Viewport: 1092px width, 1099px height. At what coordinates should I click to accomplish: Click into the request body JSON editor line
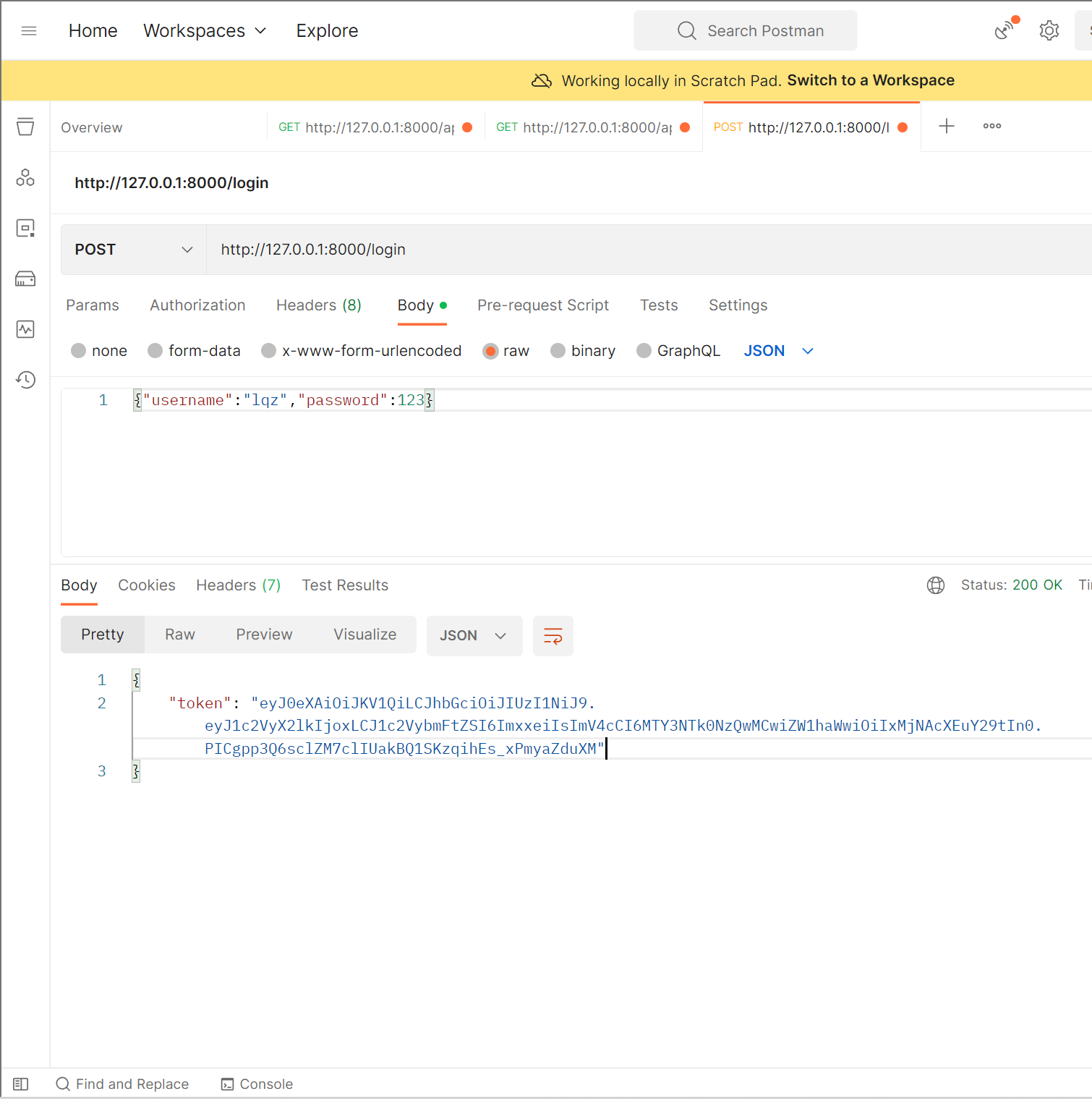[x=613, y=400]
